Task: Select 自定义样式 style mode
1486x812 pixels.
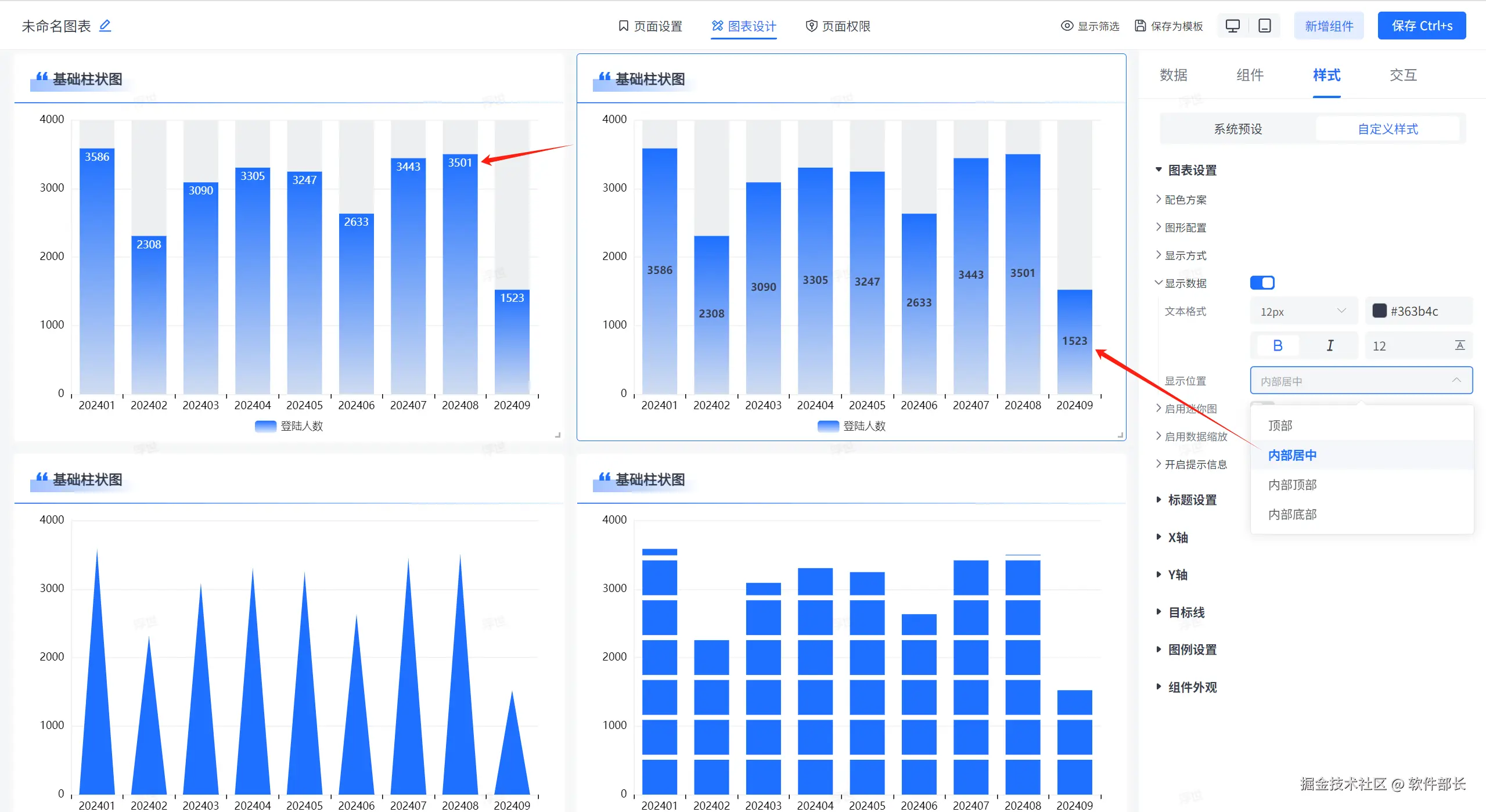Action: coord(1387,129)
